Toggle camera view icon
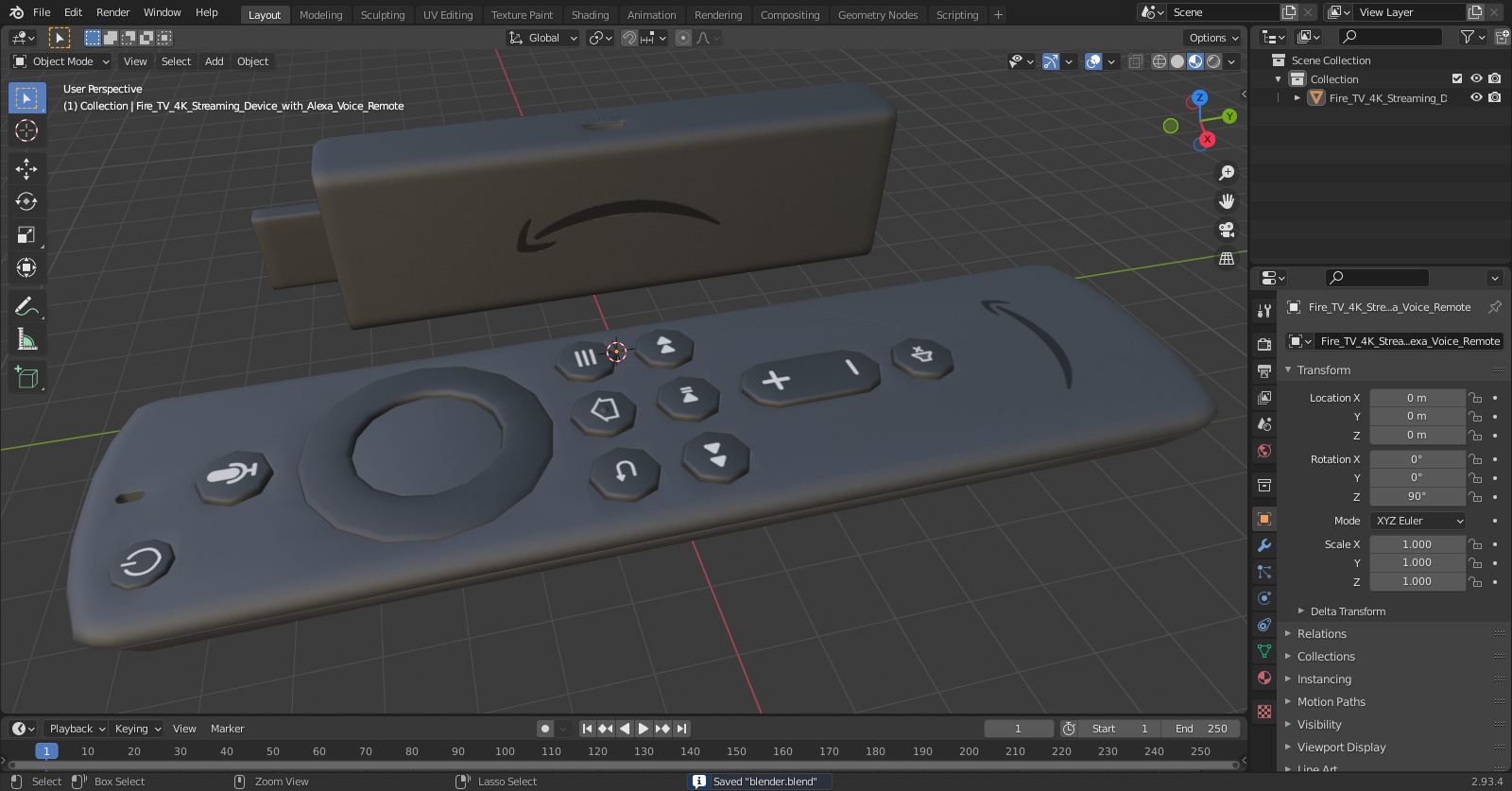 click(1227, 230)
